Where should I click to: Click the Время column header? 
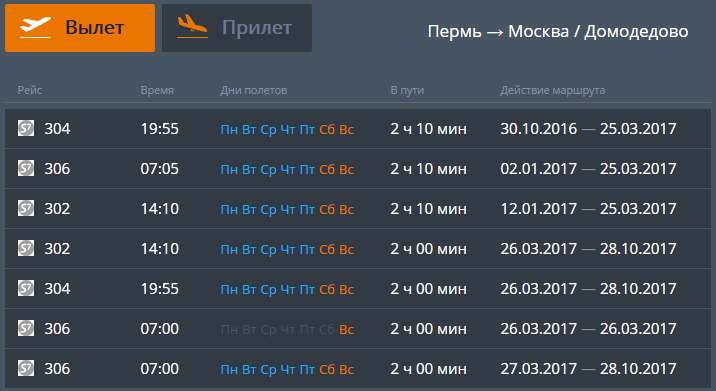click(x=157, y=90)
